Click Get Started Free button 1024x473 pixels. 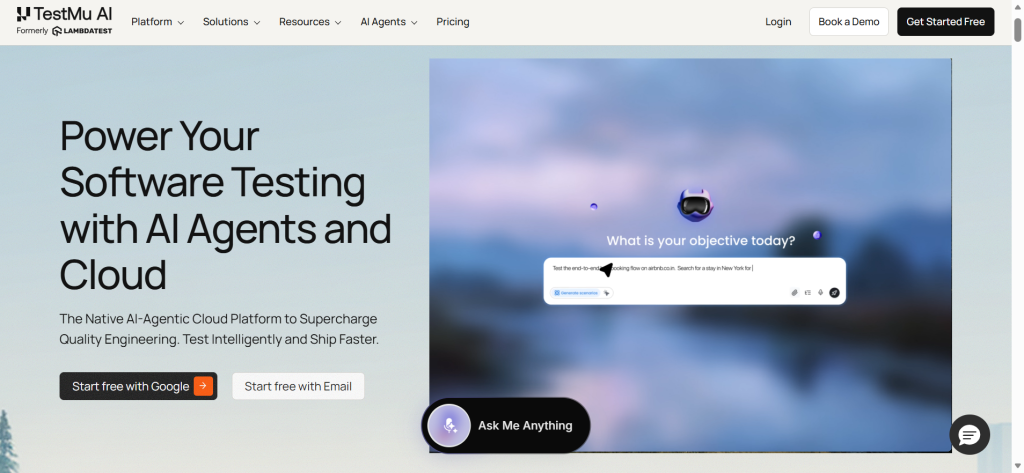pos(945,22)
